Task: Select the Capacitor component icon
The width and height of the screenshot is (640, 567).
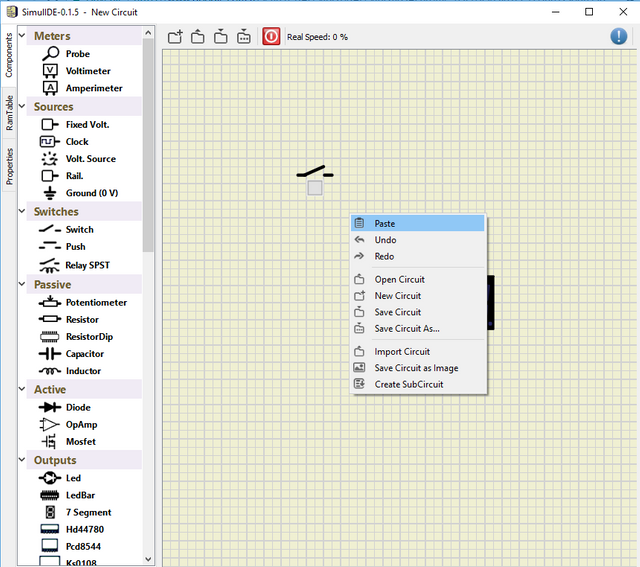Action: 50,354
